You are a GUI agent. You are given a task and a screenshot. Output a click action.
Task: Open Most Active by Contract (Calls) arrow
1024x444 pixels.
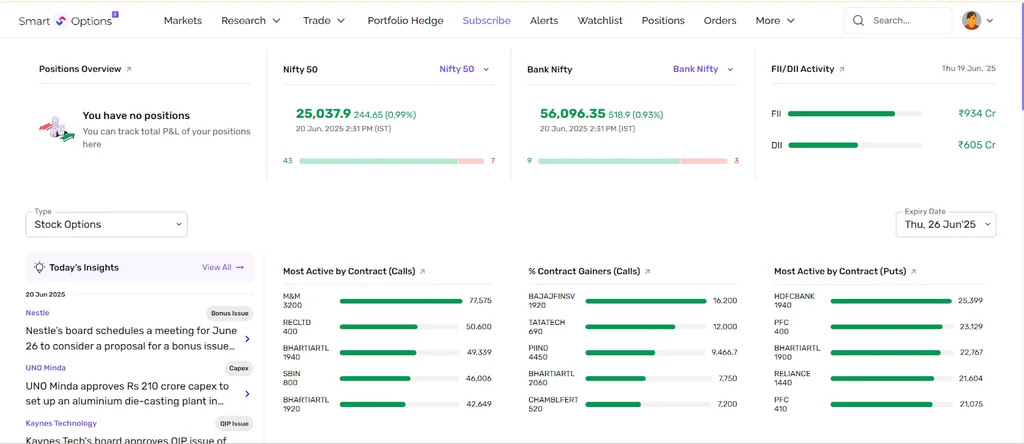tap(423, 271)
